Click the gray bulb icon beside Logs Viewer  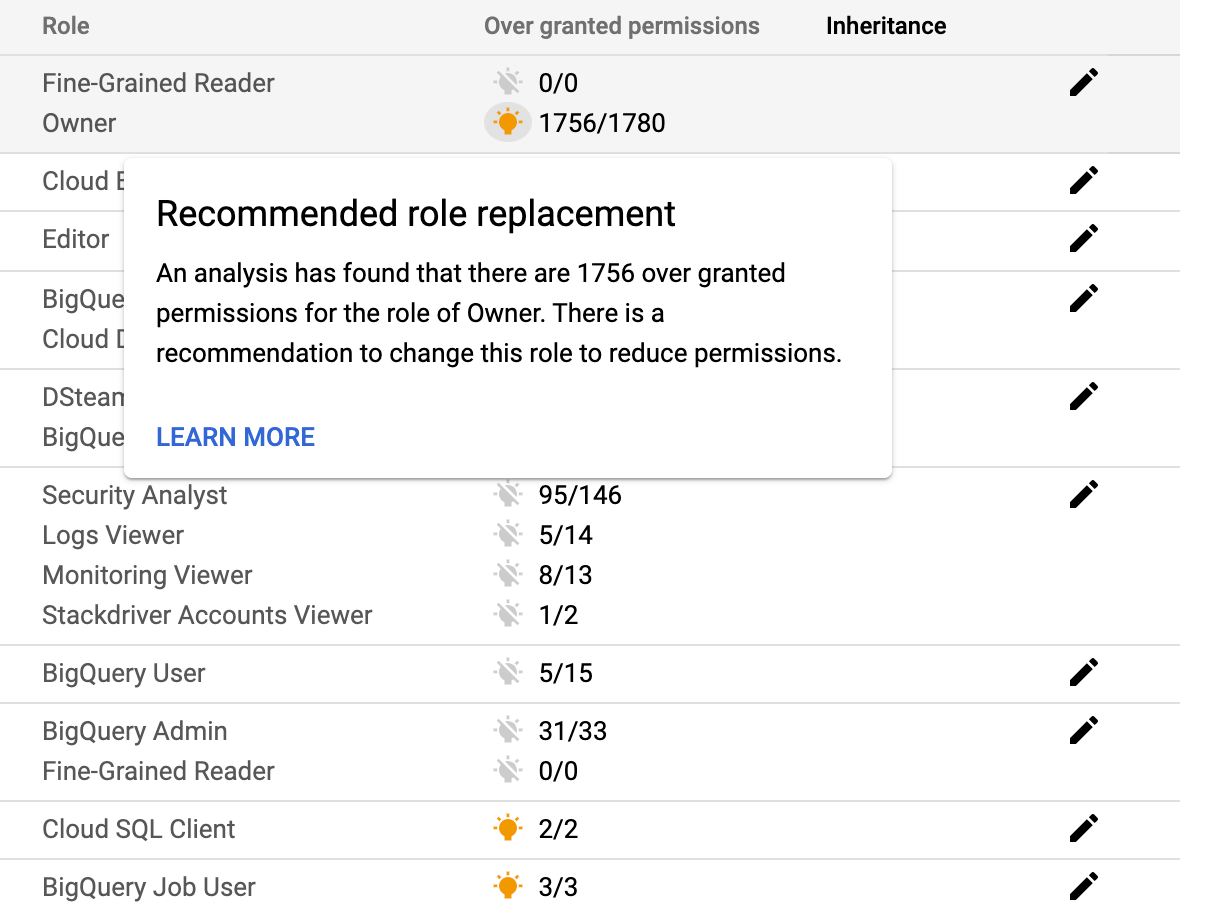(x=508, y=534)
